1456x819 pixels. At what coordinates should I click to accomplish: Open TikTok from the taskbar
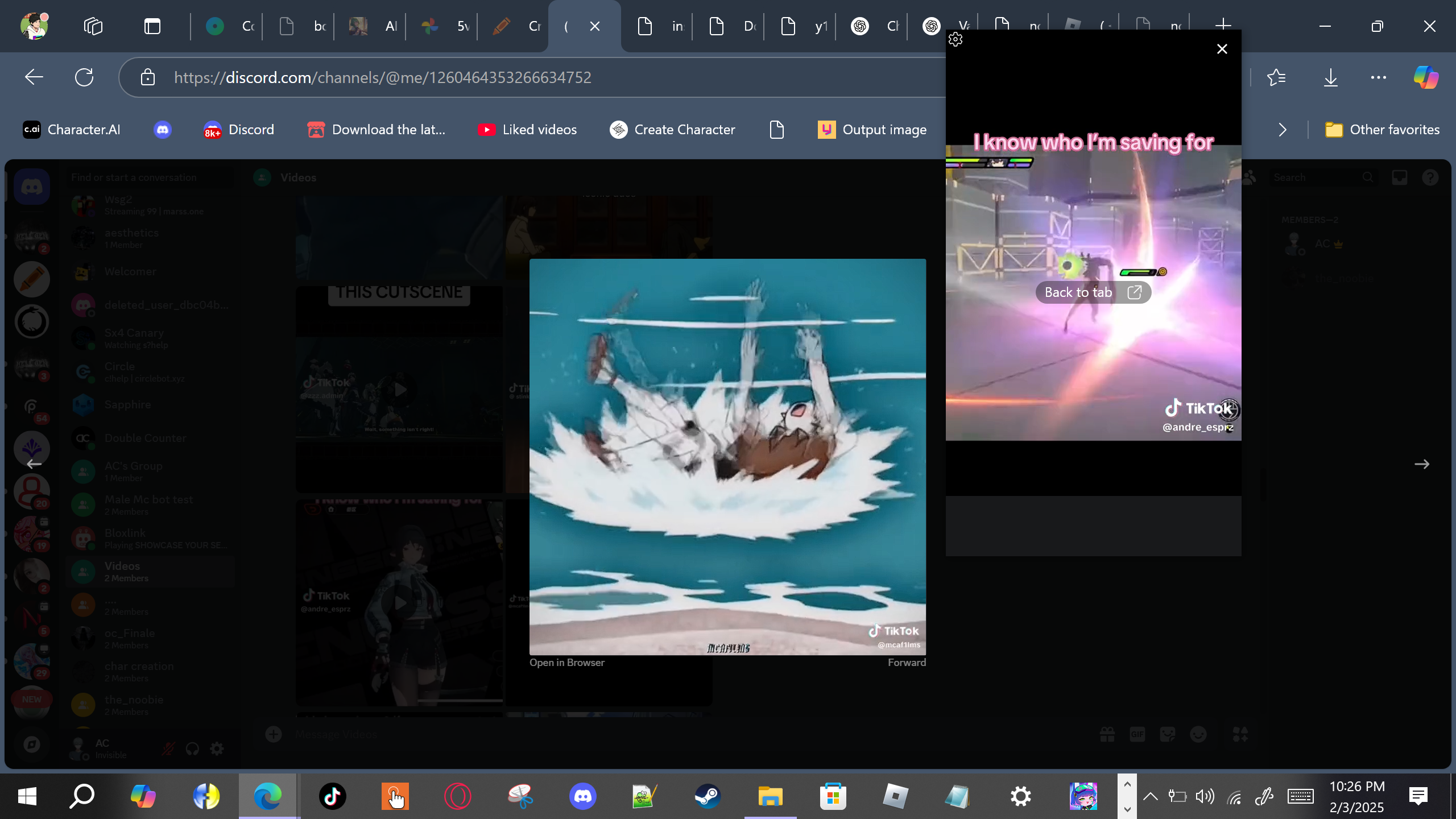click(x=333, y=796)
